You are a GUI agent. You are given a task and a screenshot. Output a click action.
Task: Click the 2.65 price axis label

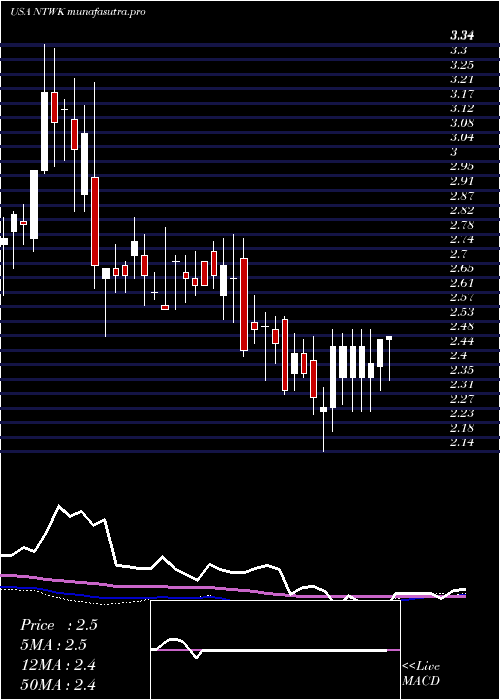click(x=462, y=268)
